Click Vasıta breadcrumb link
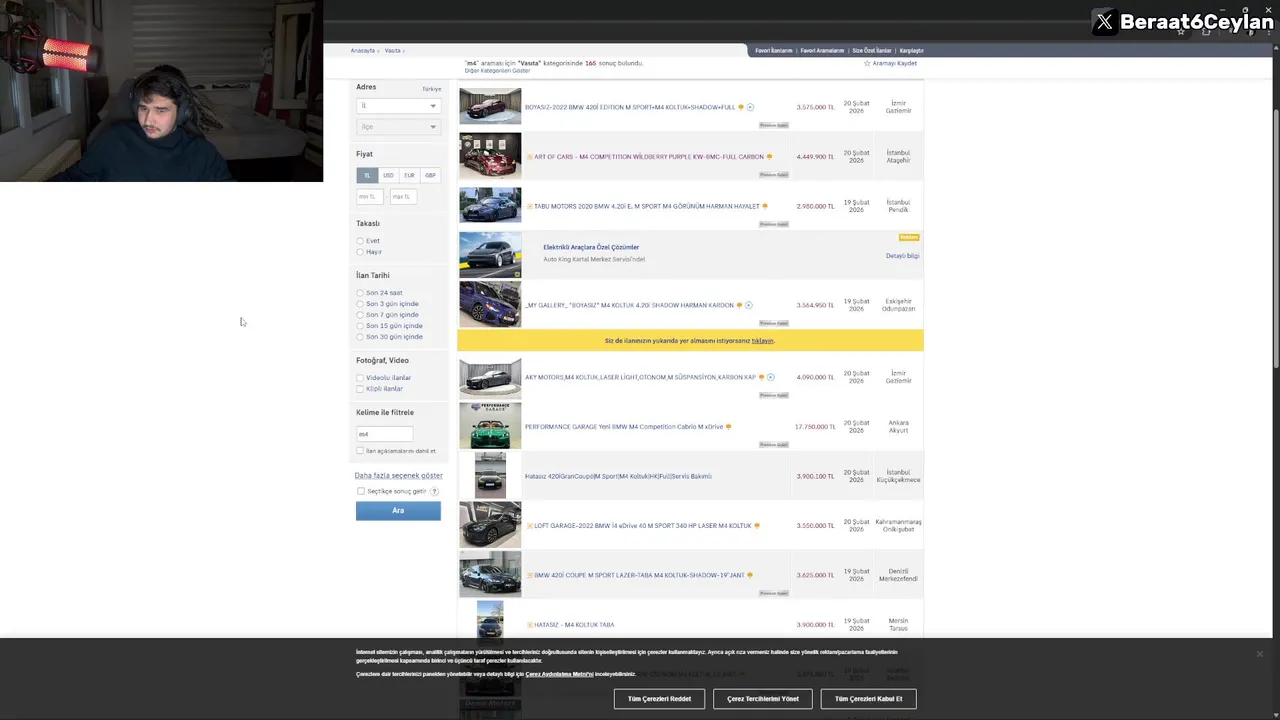The image size is (1280, 720). [x=392, y=50]
